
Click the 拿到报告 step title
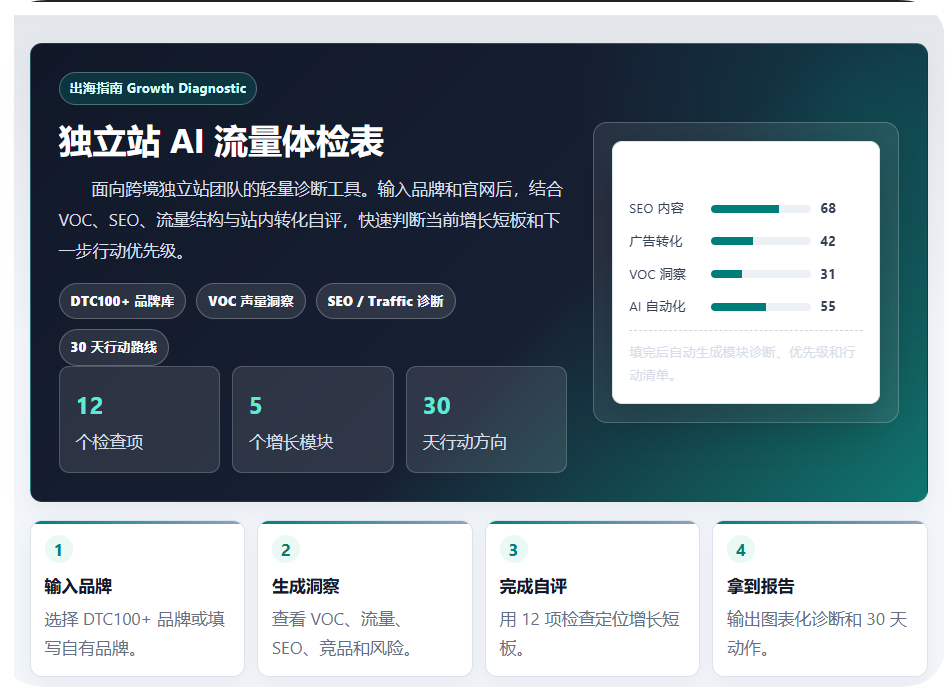tap(761, 586)
